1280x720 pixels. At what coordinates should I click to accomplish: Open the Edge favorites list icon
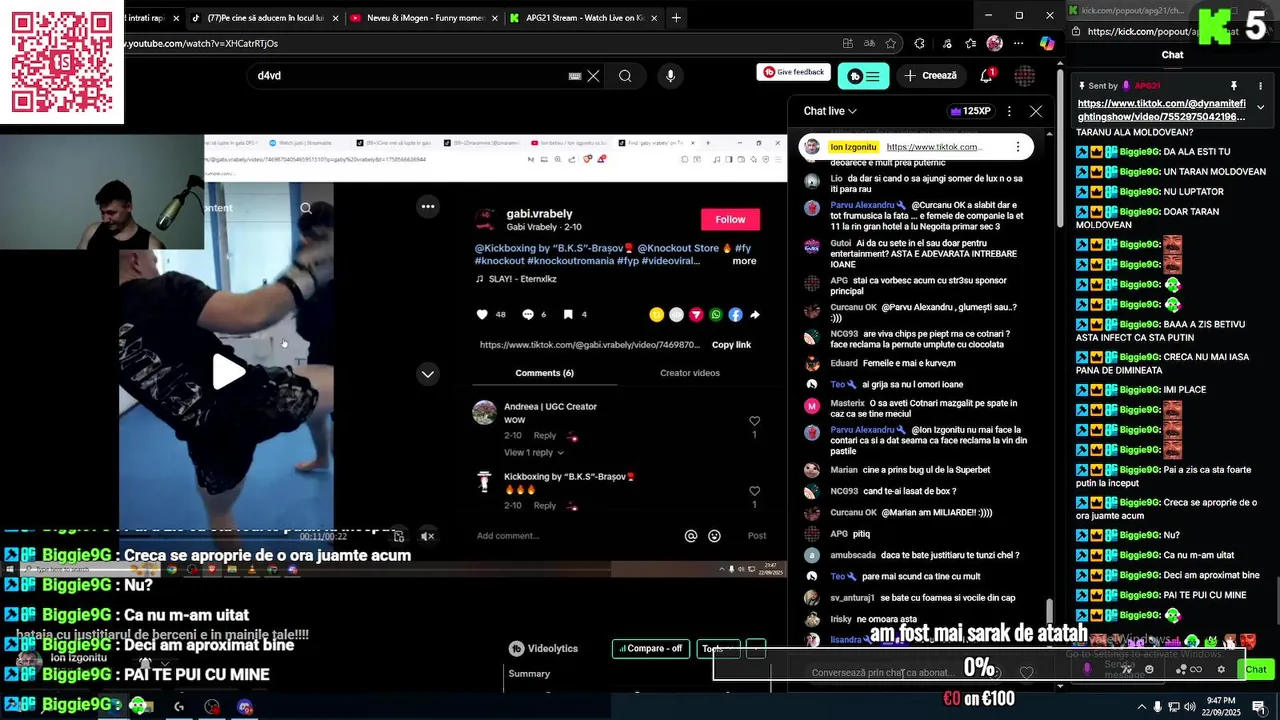[970, 44]
